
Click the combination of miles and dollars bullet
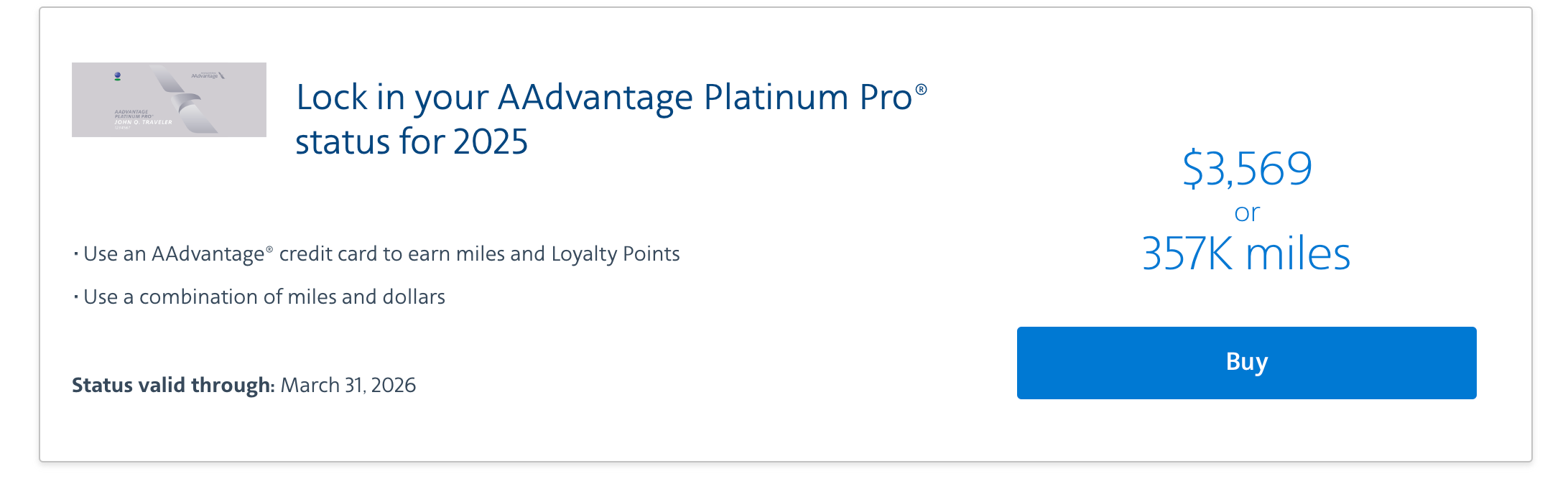coord(264,297)
